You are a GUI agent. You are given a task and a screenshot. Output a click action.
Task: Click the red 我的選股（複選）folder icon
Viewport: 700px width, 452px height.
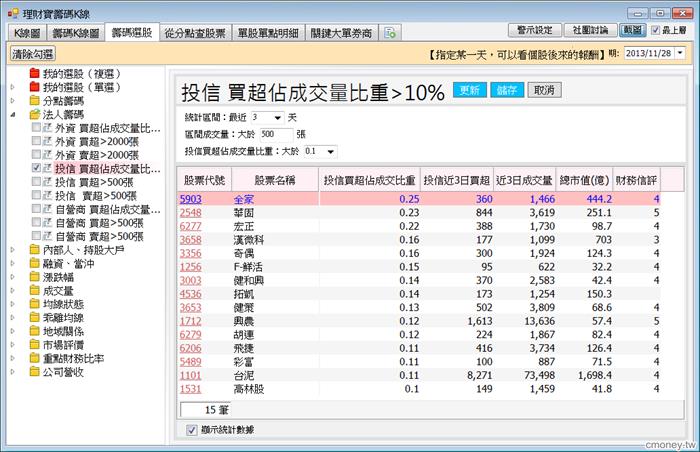[x=34, y=73]
